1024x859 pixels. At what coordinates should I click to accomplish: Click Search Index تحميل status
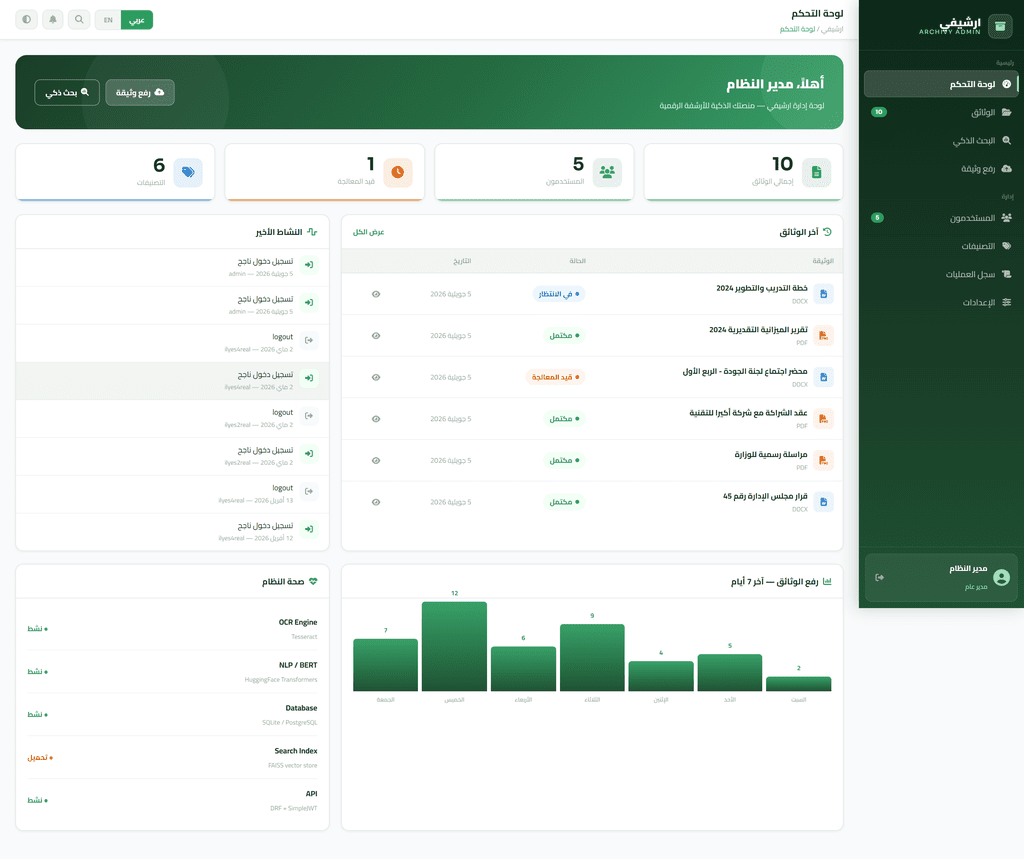[x=40, y=758]
